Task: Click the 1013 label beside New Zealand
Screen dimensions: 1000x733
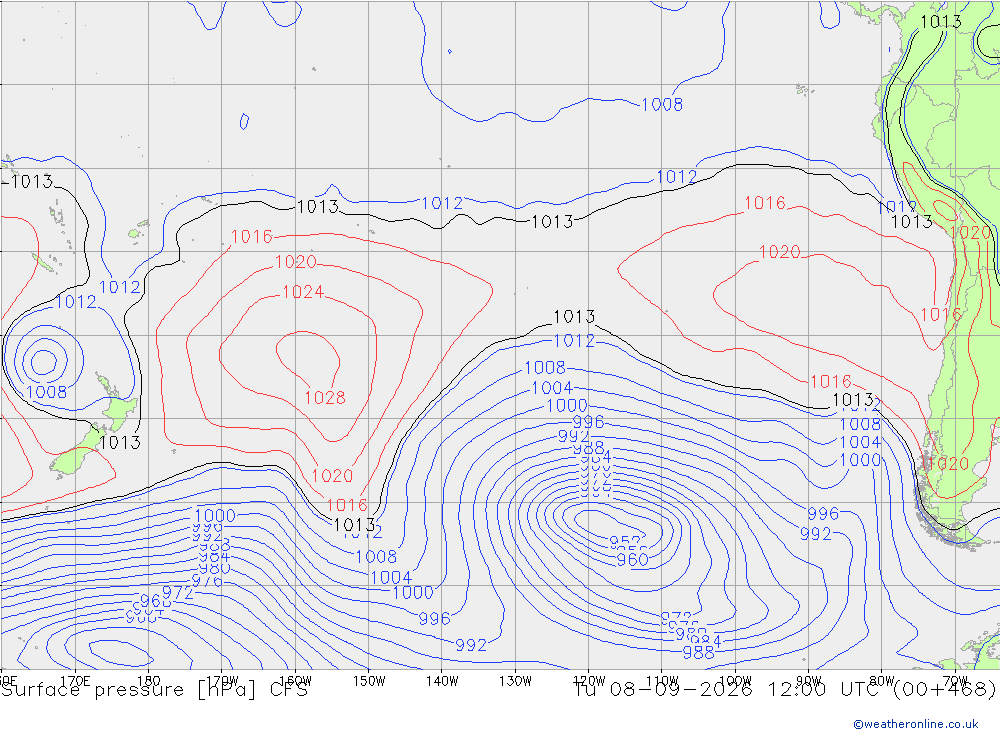Action: (x=120, y=442)
